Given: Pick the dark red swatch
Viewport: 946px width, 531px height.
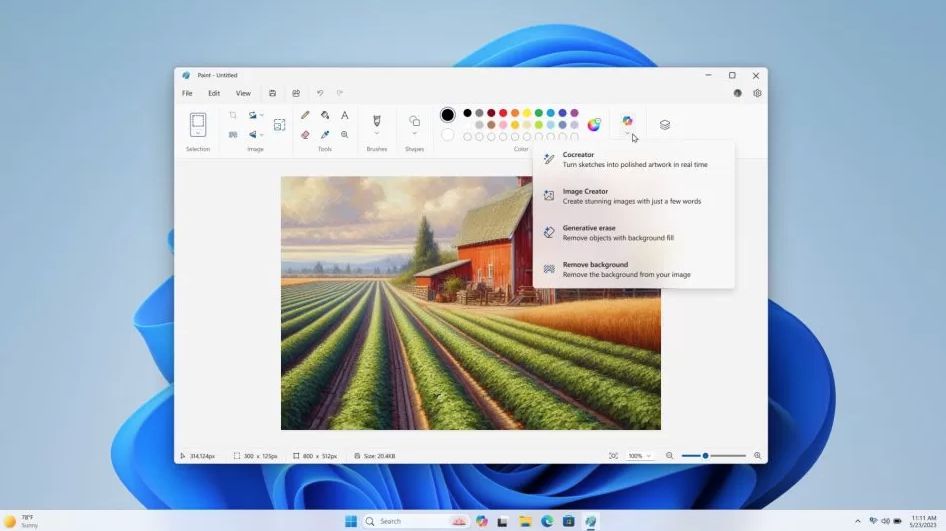Looking at the screenshot, I should (x=491, y=113).
